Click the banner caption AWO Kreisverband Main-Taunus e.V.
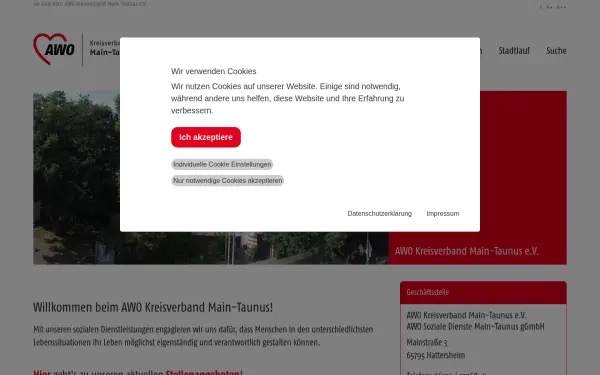This screenshot has width=600, height=375. click(x=466, y=251)
